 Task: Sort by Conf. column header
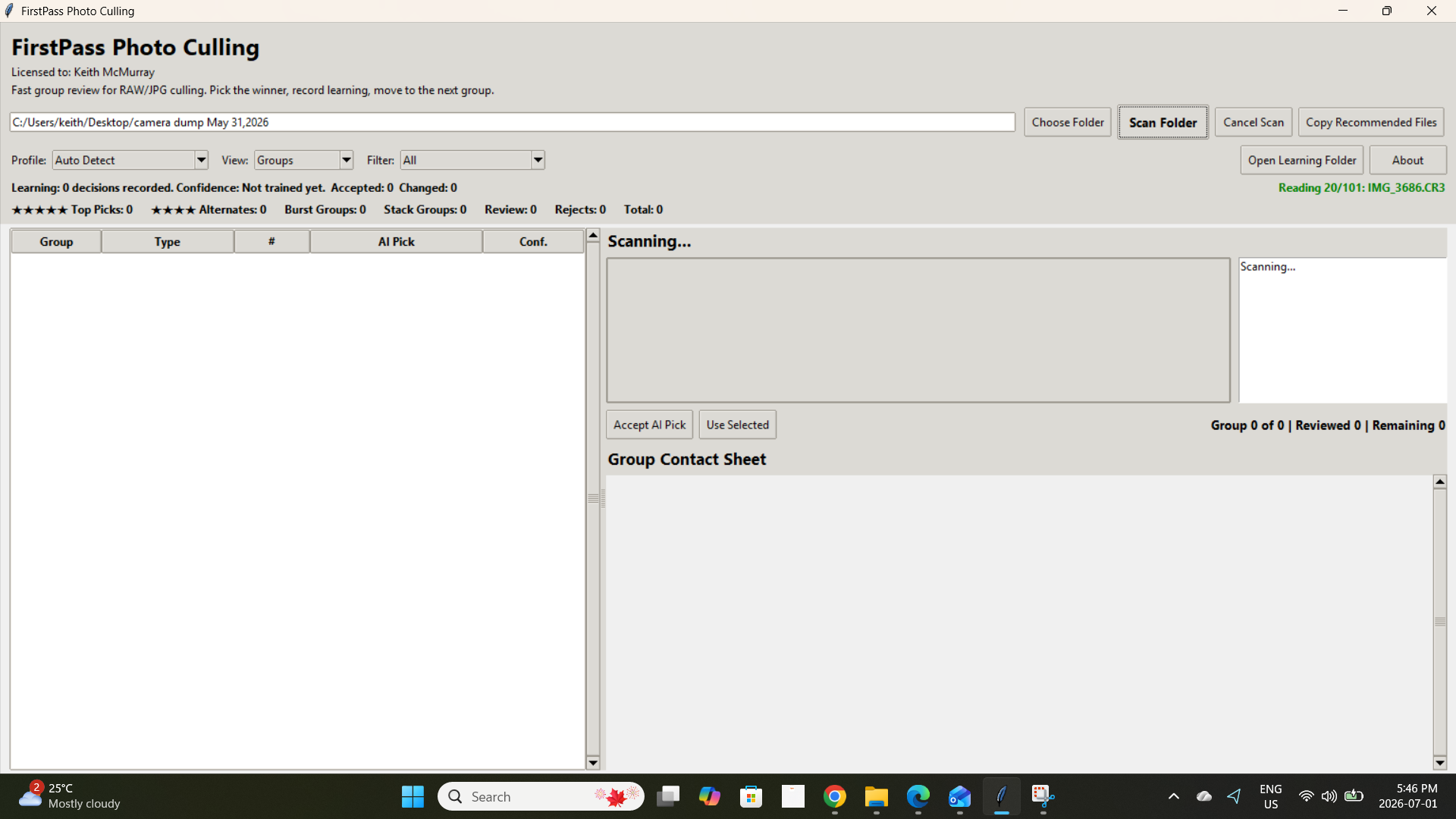pyautogui.click(x=533, y=242)
